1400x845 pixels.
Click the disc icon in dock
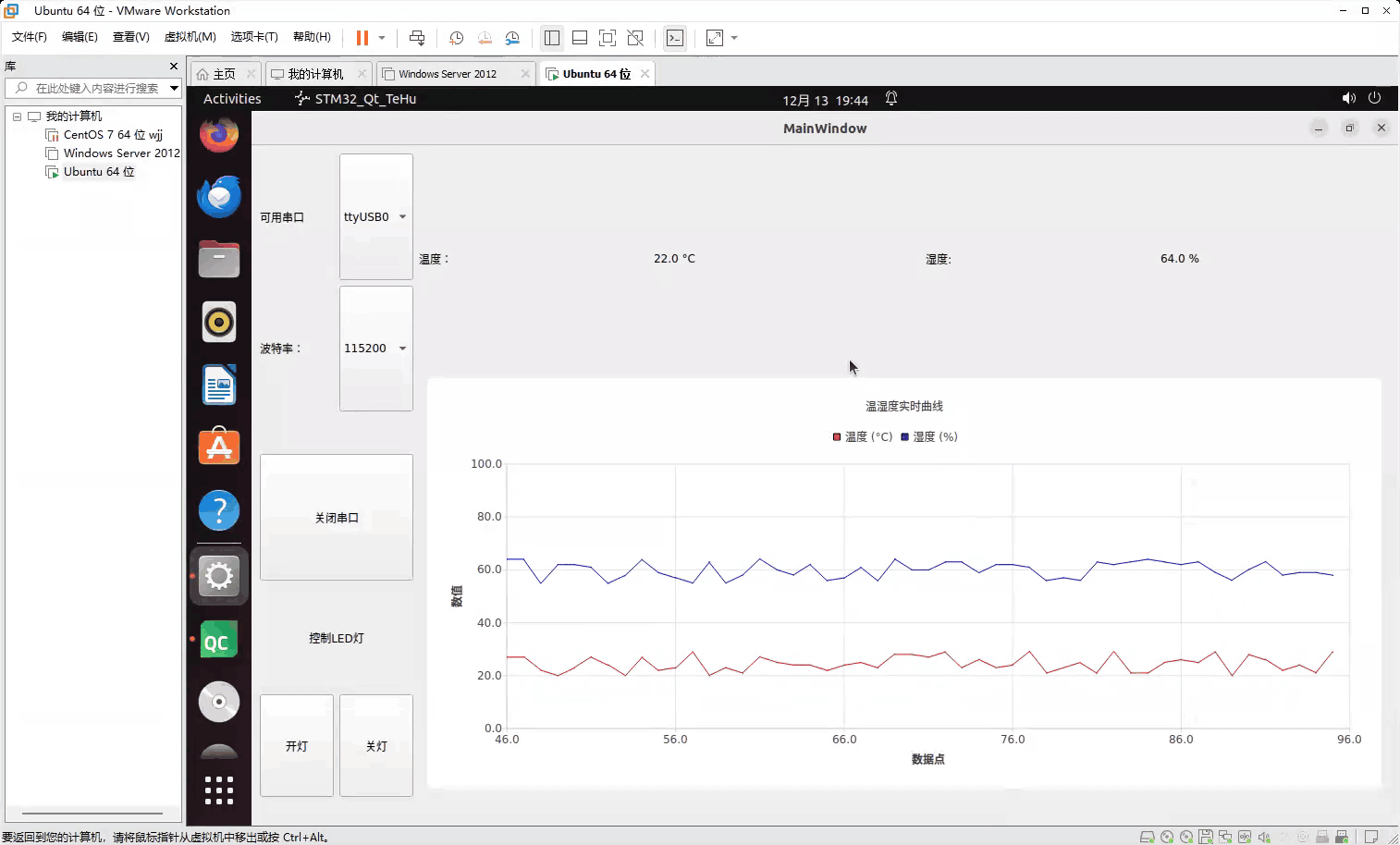[219, 702]
